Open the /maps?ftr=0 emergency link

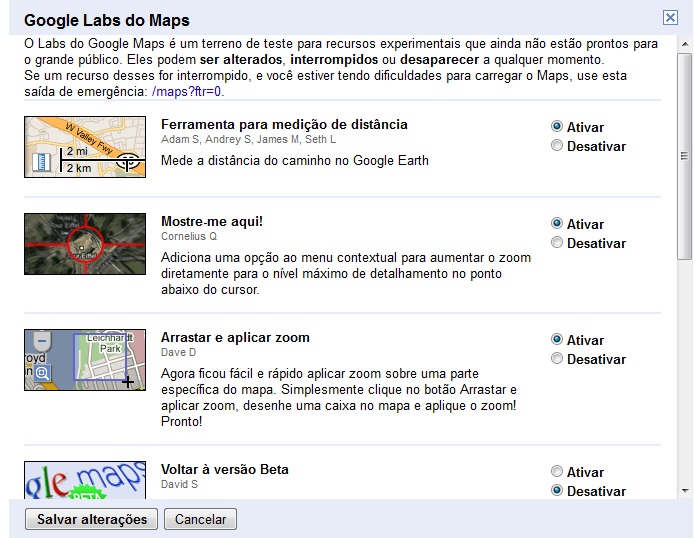coord(187,92)
